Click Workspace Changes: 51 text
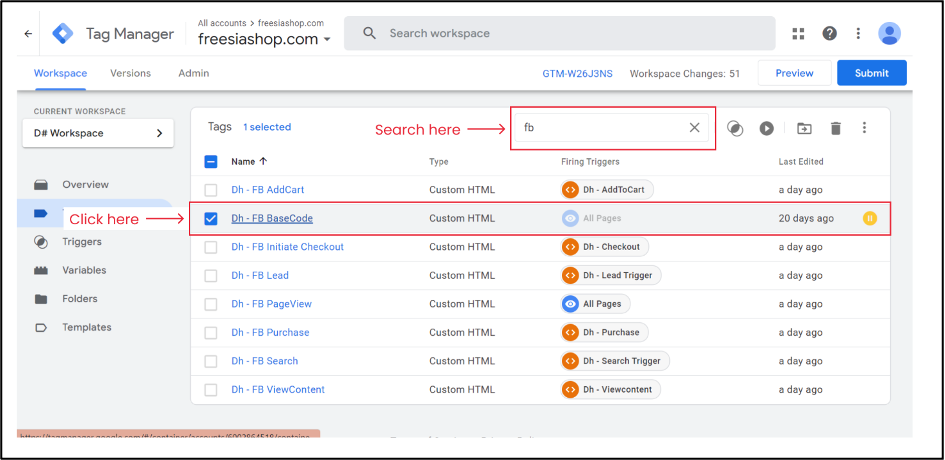The image size is (945, 460). coord(685,74)
